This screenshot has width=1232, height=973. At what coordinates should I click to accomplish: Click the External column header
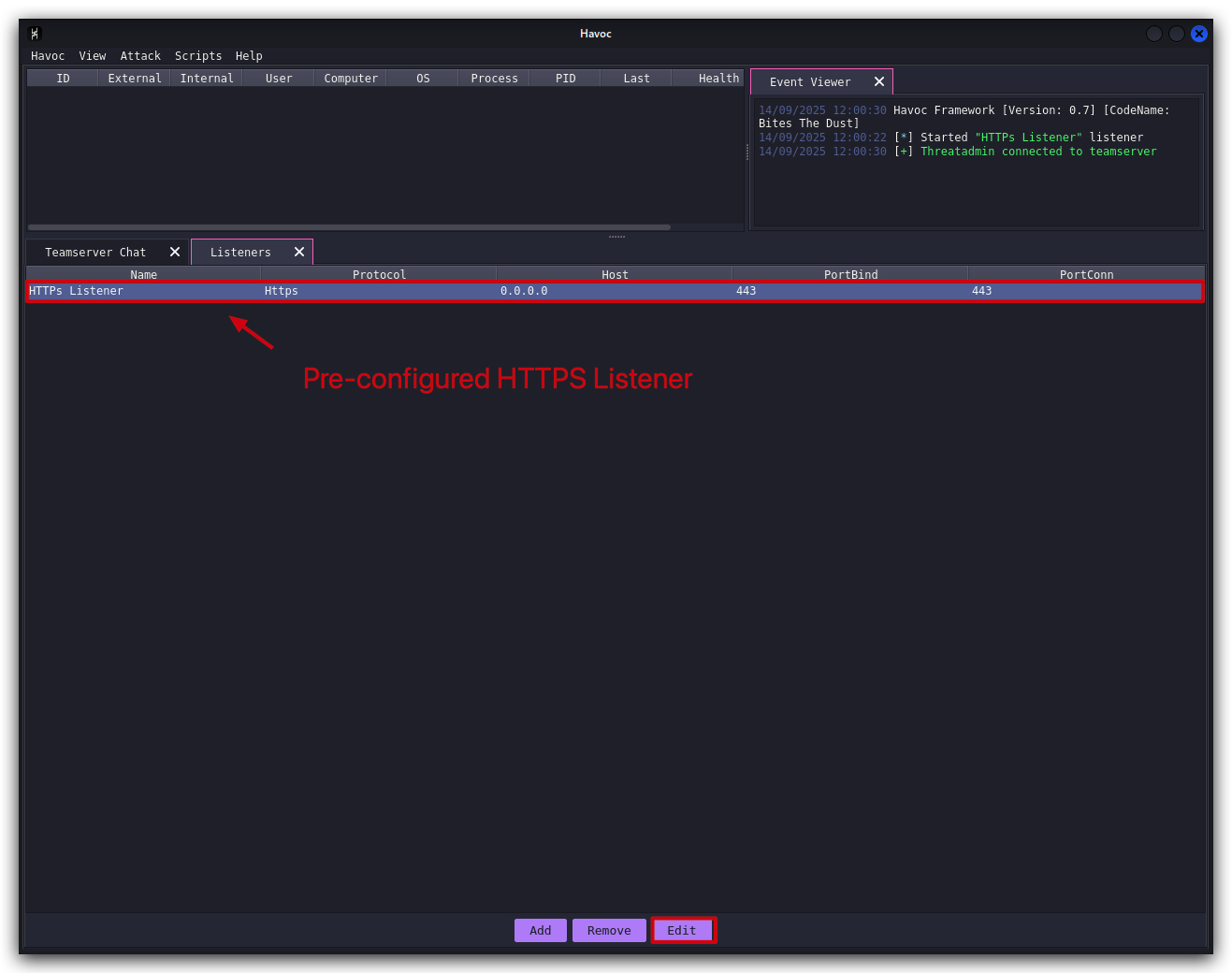pos(135,79)
